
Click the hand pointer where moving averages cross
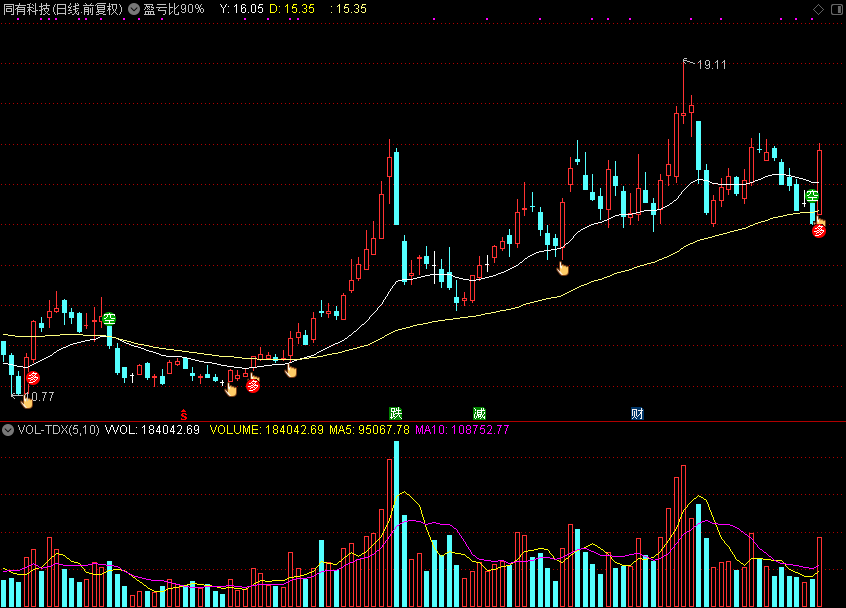pyautogui.click(x=290, y=370)
